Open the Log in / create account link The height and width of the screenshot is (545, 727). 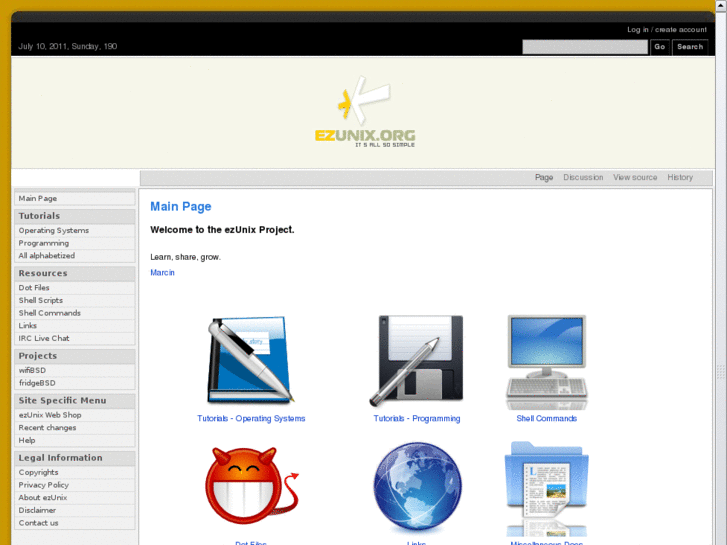click(667, 30)
